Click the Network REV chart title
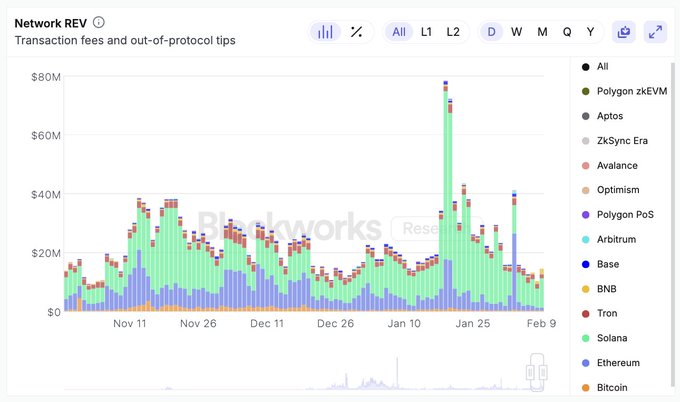Viewport: 680px width, 402px height. (51, 23)
